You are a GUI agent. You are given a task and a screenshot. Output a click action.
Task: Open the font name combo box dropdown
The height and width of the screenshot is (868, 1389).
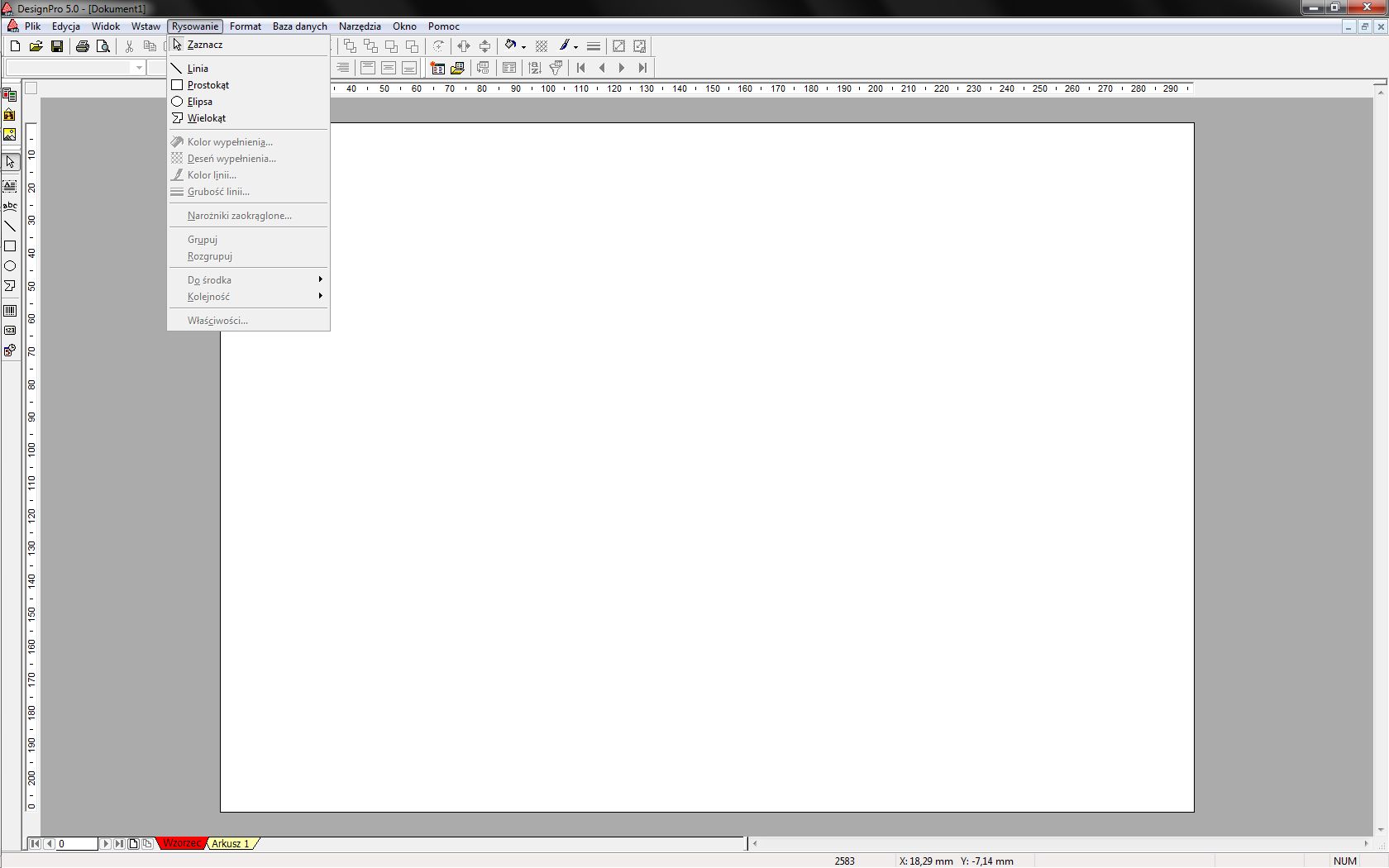click(x=139, y=68)
